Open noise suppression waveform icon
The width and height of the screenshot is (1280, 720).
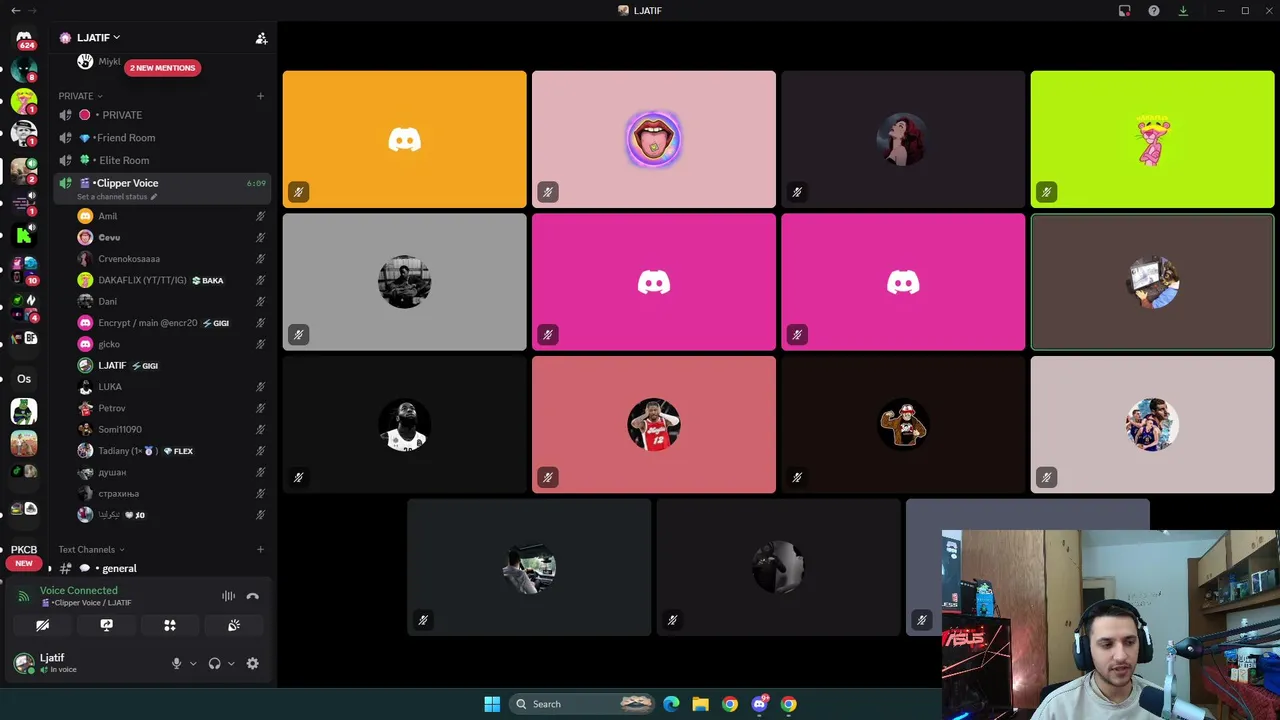[x=228, y=596]
